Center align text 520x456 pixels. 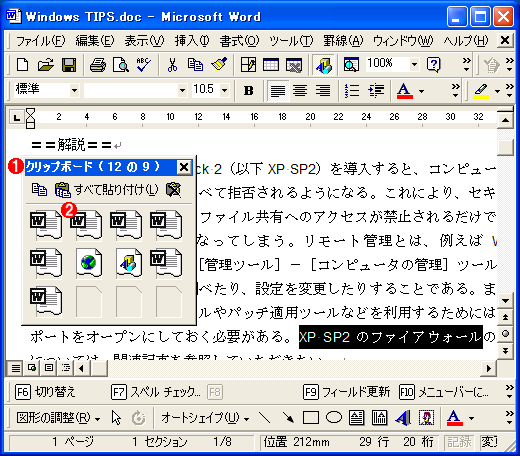300,90
